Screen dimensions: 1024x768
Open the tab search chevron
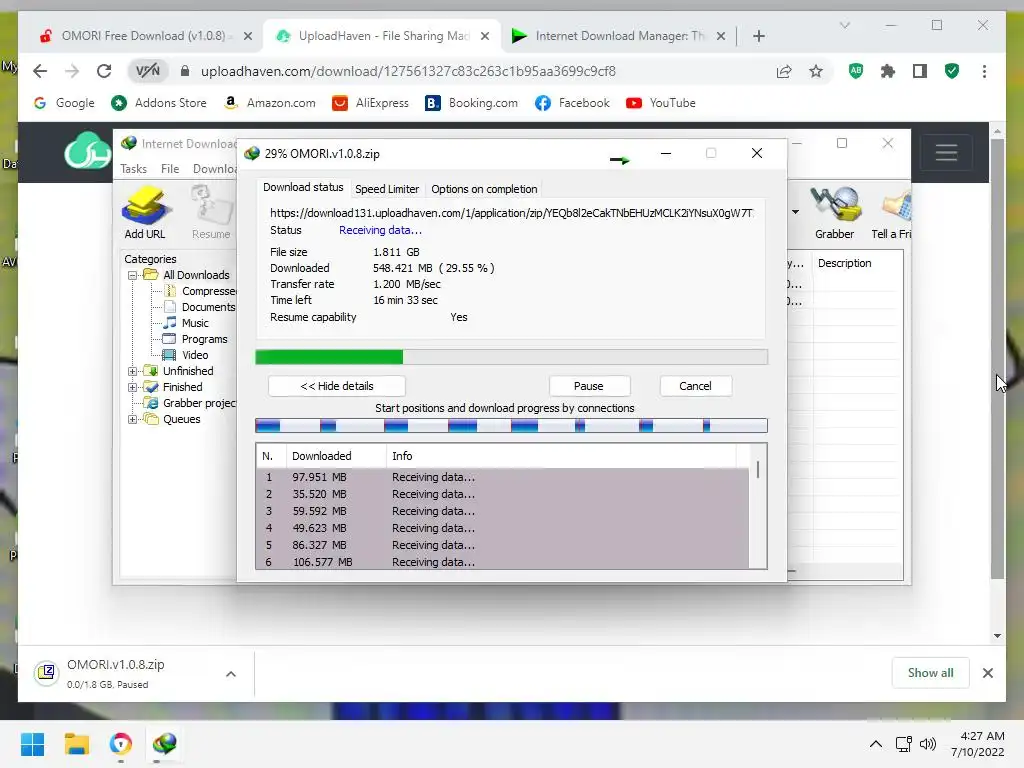click(844, 25)
